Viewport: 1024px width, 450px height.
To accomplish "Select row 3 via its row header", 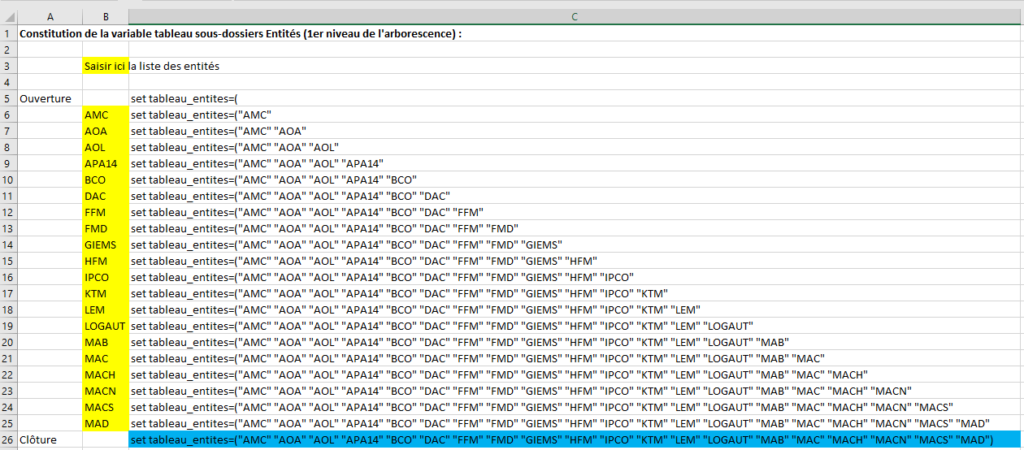I will coord(8,66).
